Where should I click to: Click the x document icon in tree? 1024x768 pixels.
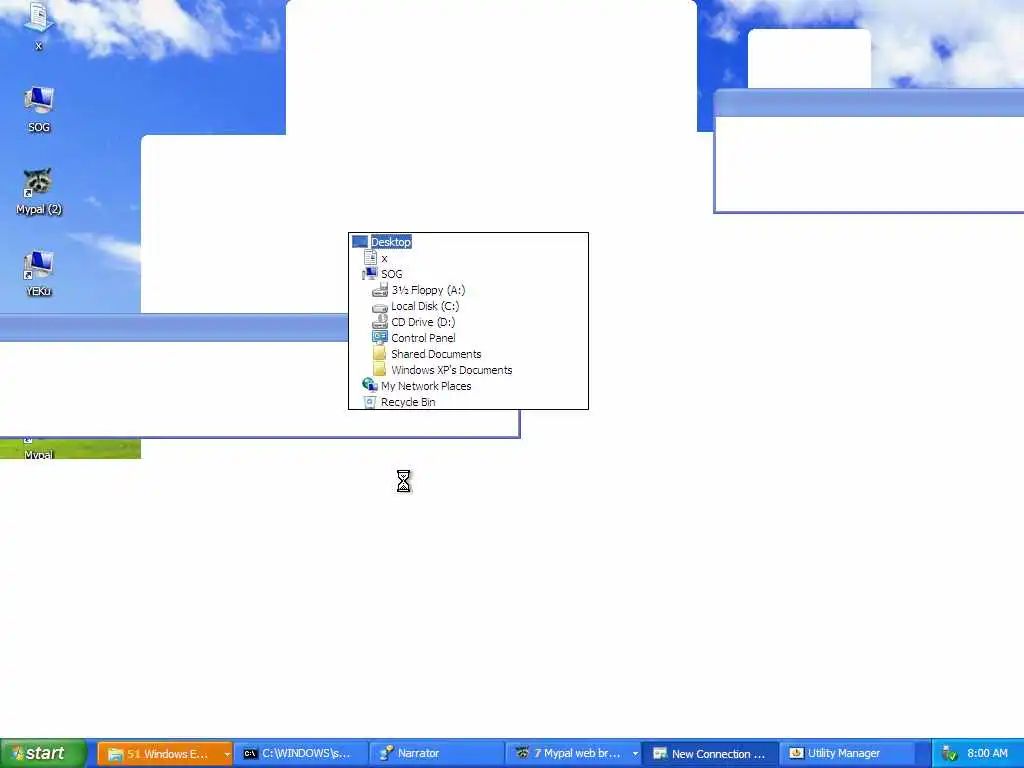[370, 258]
